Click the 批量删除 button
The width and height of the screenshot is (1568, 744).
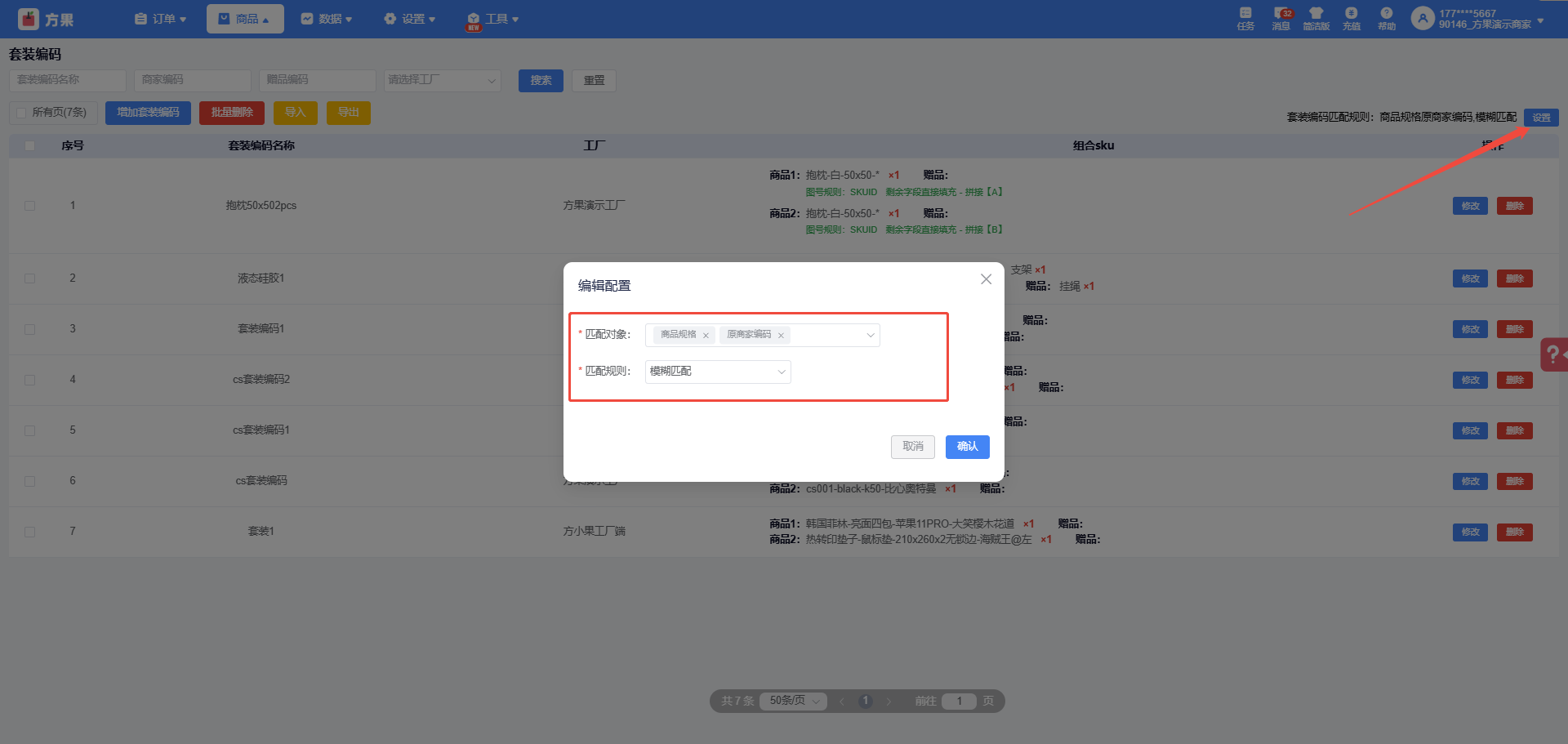(232, 113)
